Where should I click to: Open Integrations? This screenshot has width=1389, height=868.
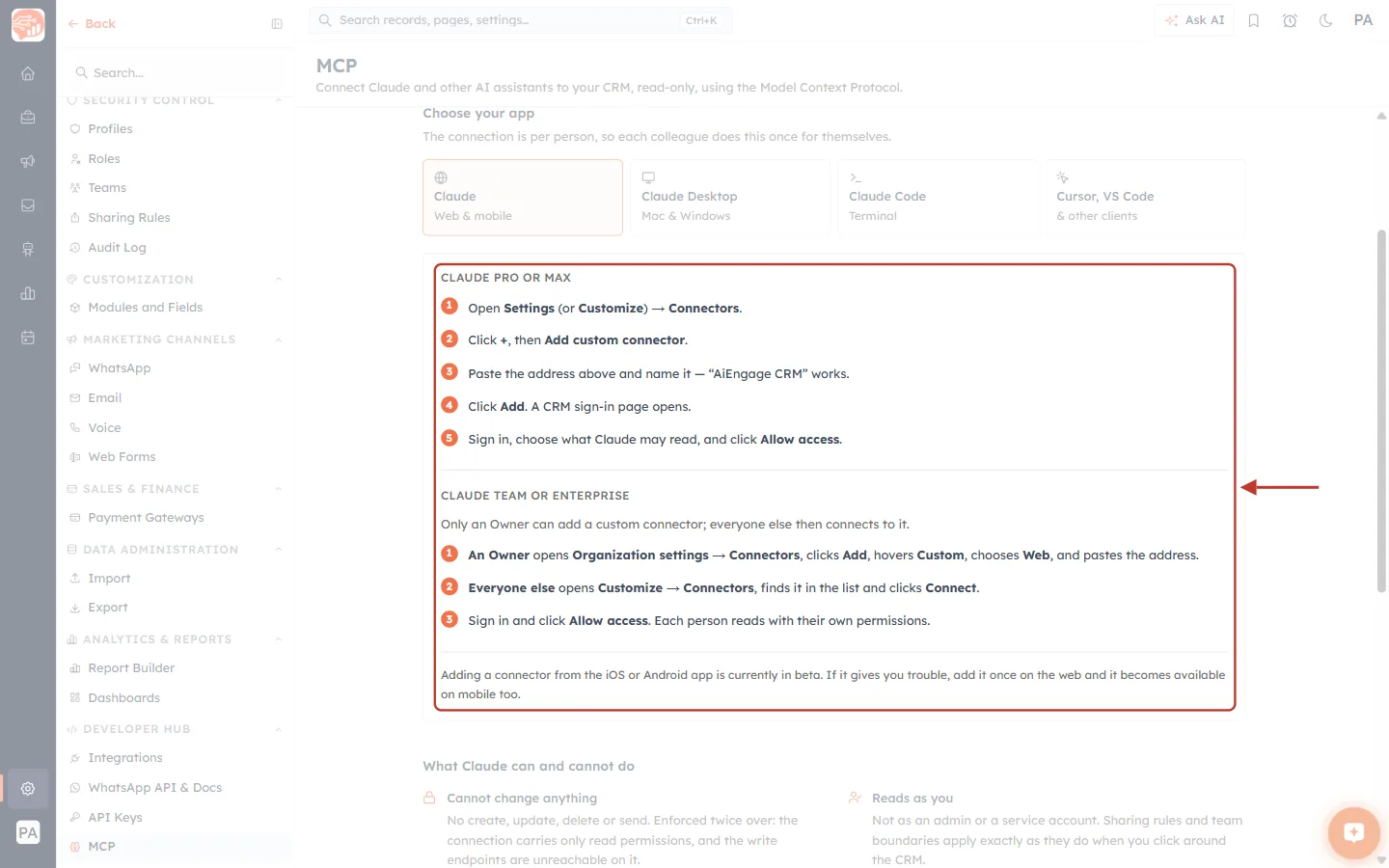(x=177, y=758)
